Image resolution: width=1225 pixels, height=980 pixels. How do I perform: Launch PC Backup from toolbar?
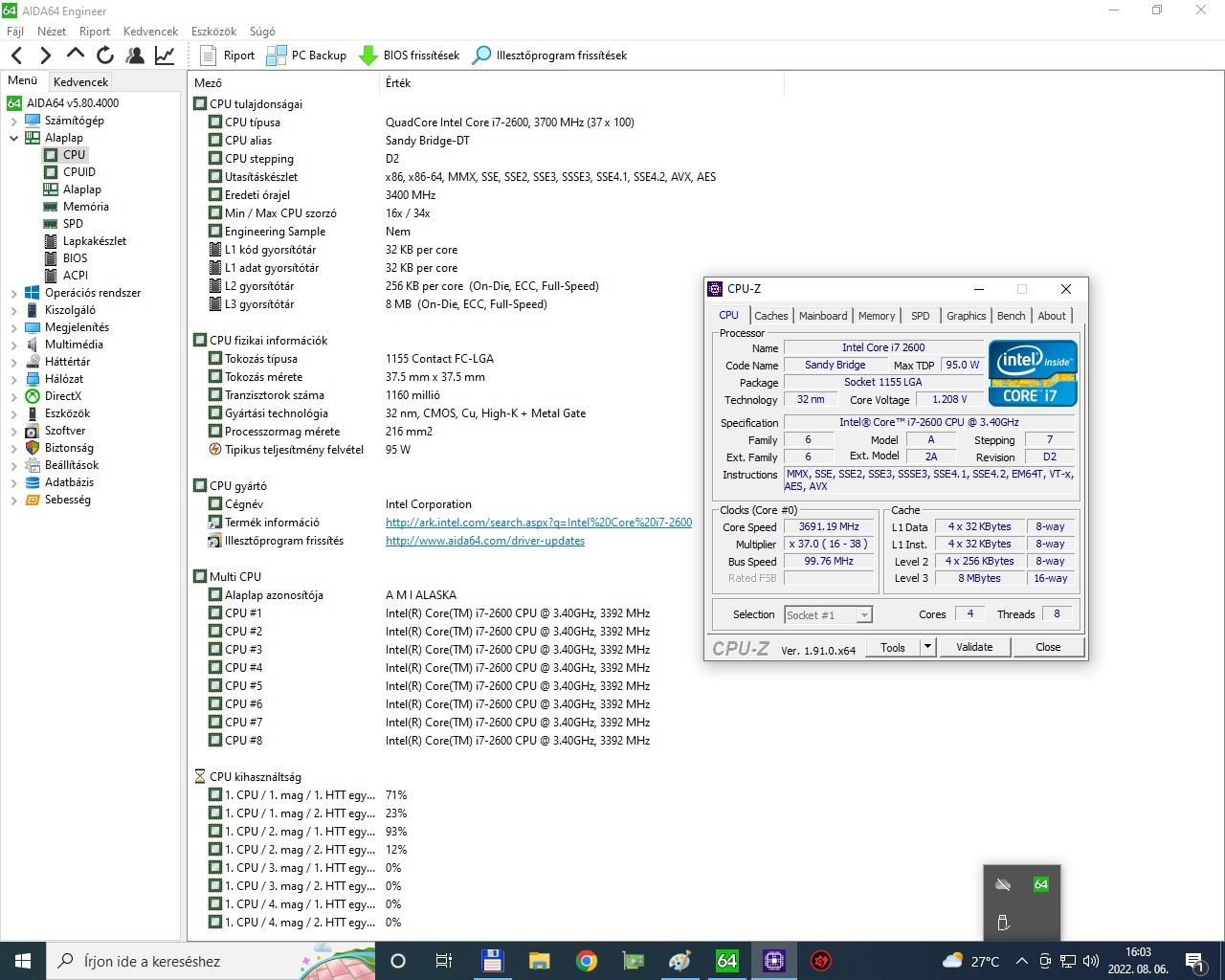[x=306, y=56]
